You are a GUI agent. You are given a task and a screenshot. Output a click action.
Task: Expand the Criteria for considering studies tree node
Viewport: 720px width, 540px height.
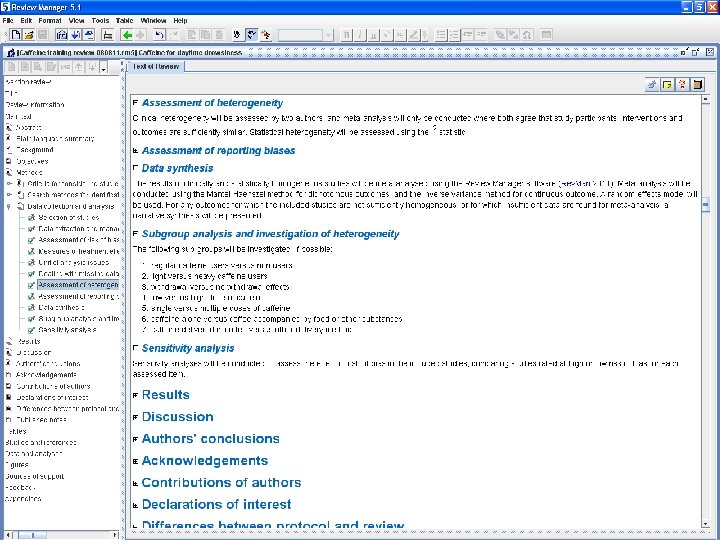tap(9, 183)
